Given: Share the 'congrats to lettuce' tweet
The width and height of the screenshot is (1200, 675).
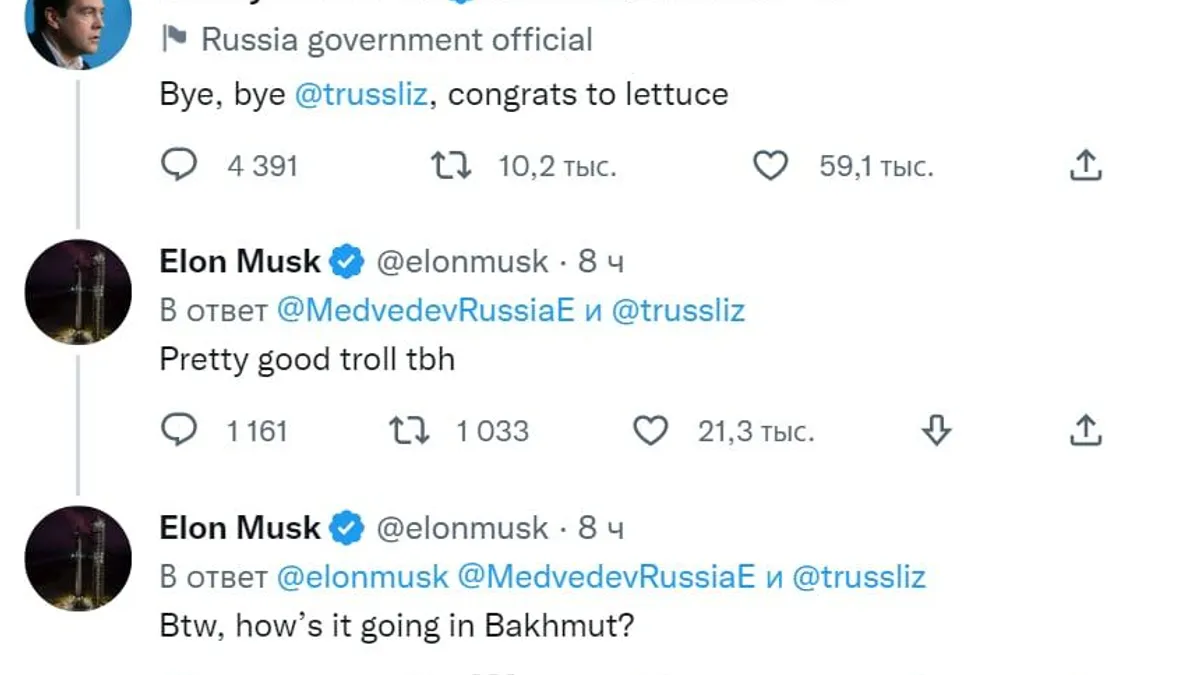Looking at the screenshot, I should 1085,165.
